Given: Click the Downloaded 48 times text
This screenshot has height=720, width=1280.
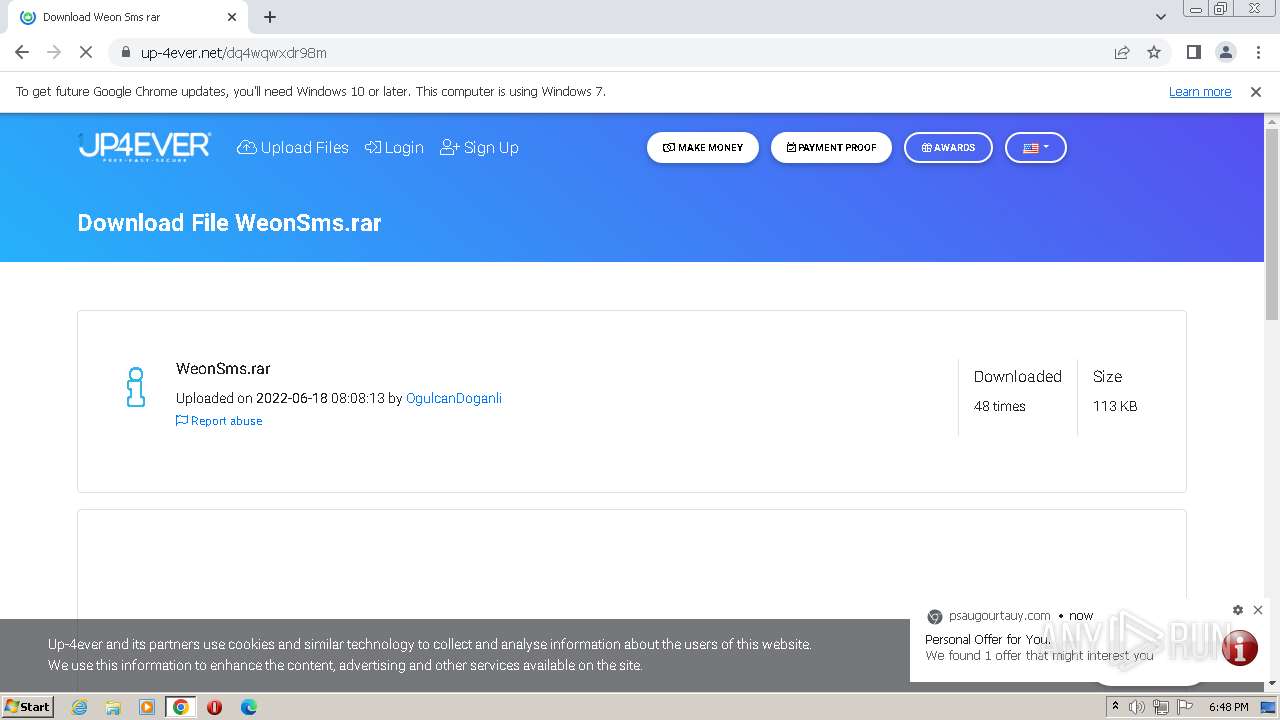Looking at the screenshot, I should click(x=1017, y=391).
